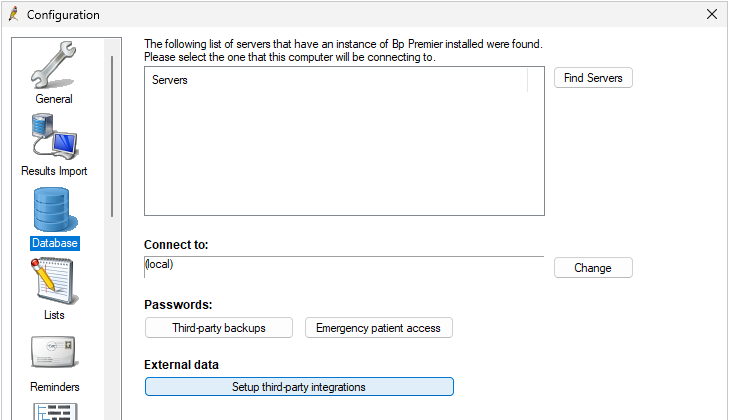Viewport: 729px width, 420px height.
Task: Go to the Reminders section label
Action: [54, 387]
